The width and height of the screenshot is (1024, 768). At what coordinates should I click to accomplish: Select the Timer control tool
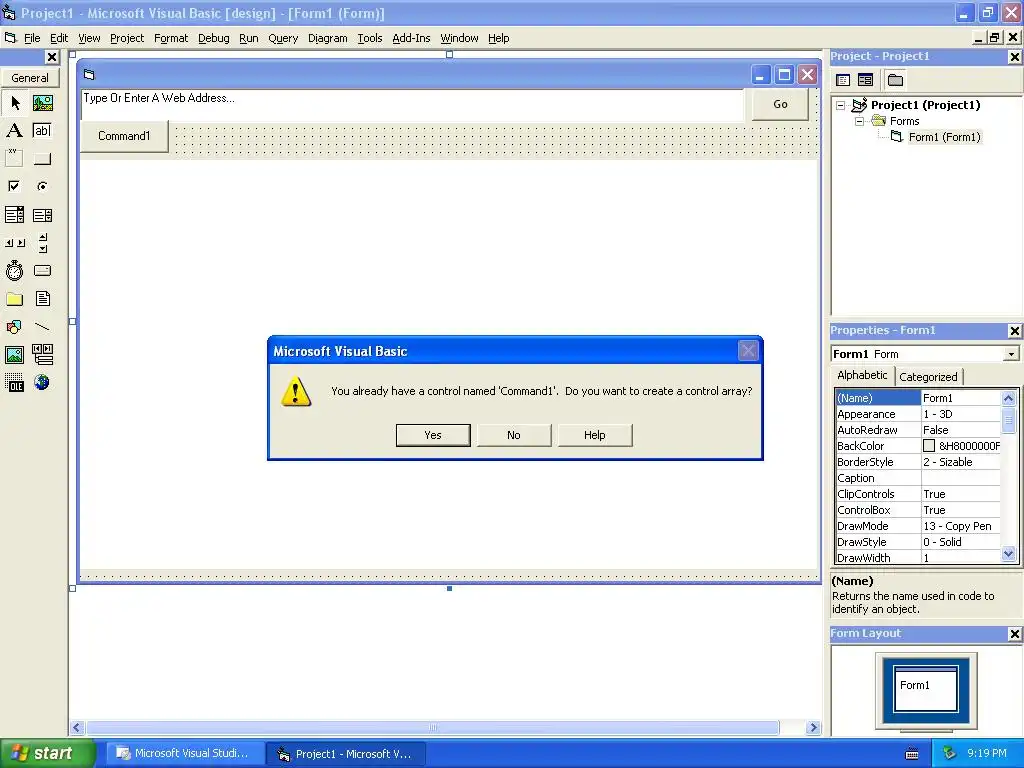pos(15,270)
